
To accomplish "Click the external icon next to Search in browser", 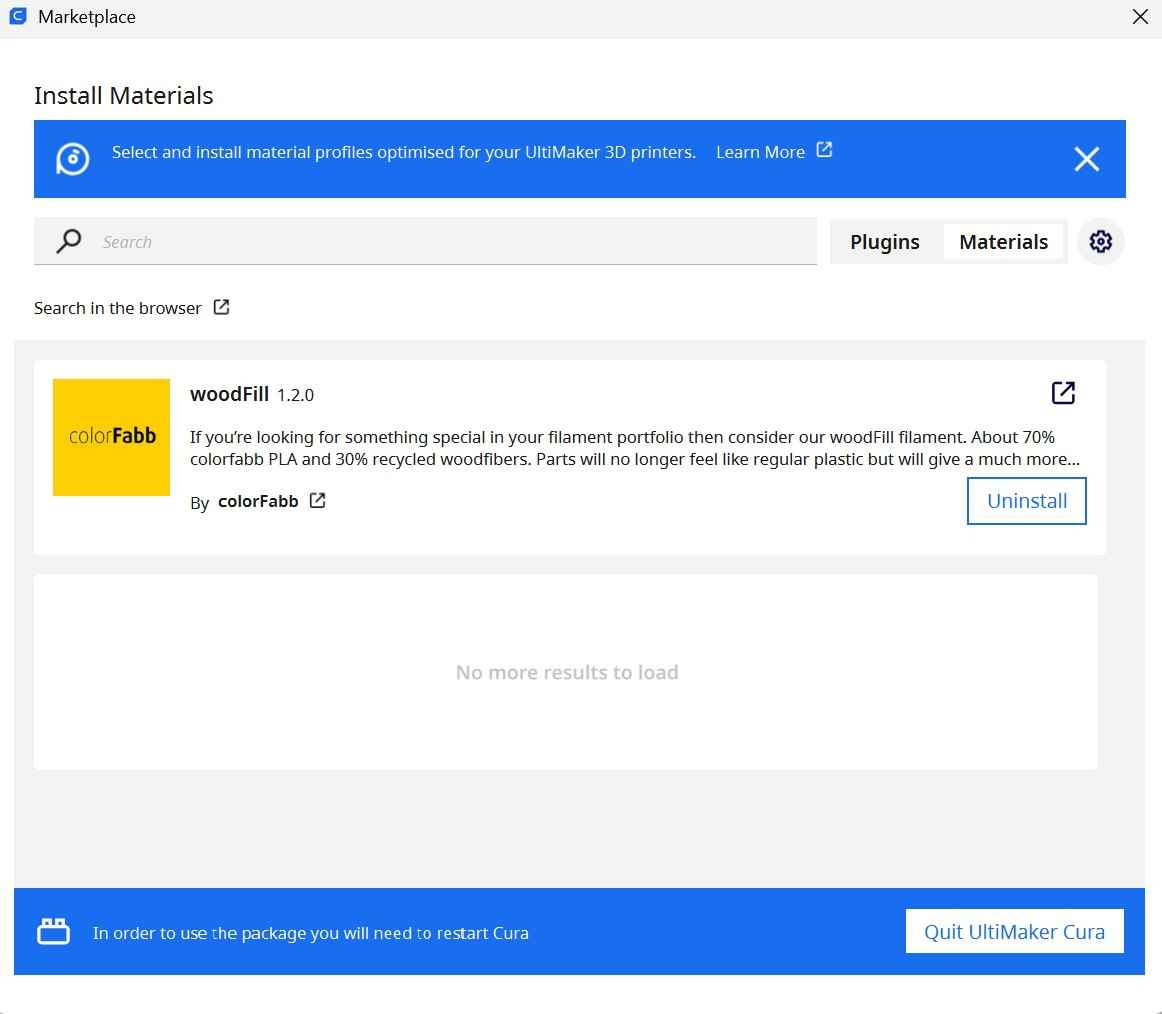I will 222,307.
